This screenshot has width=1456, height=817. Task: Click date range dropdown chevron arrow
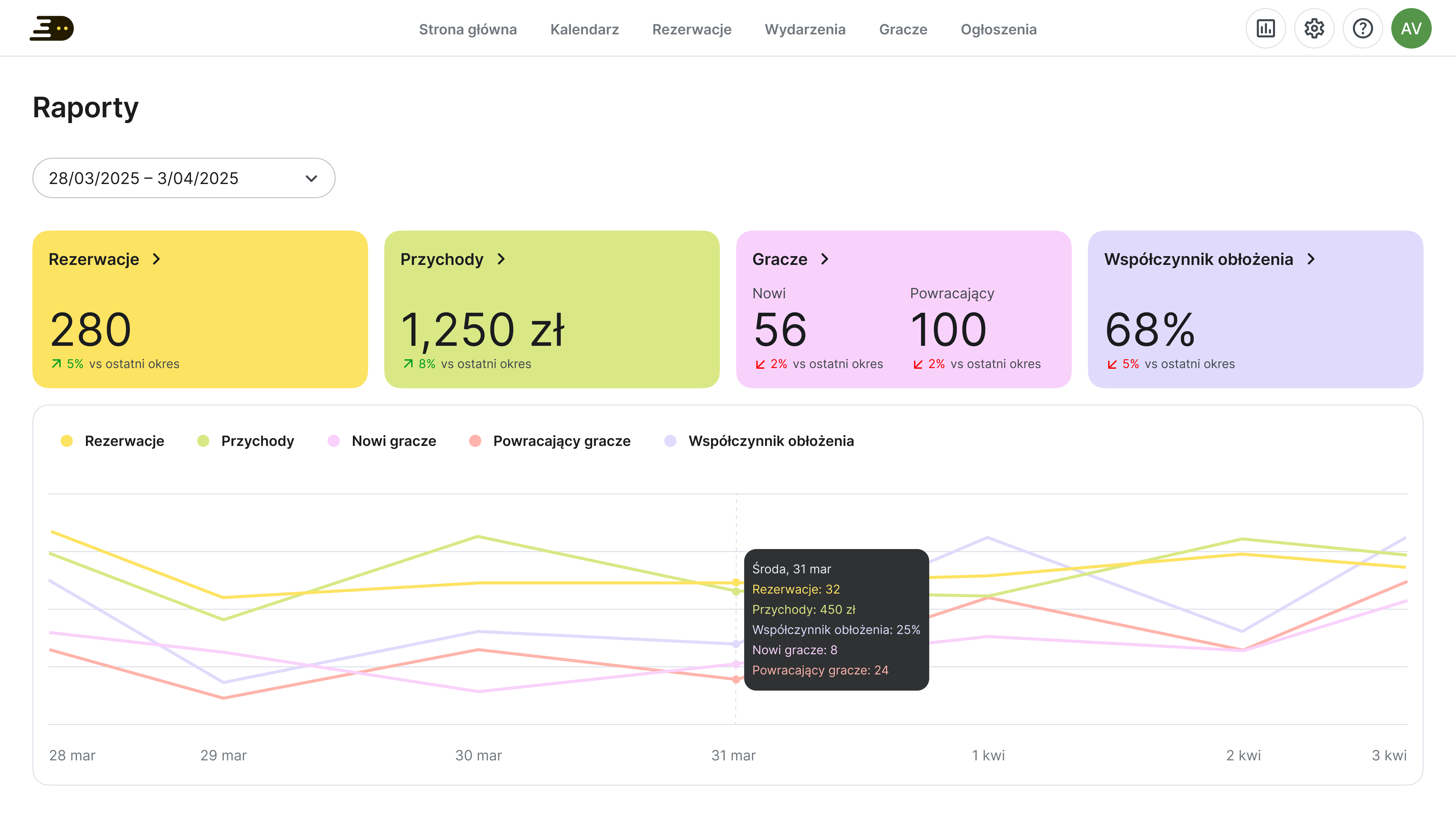click(x=311, y=178)
